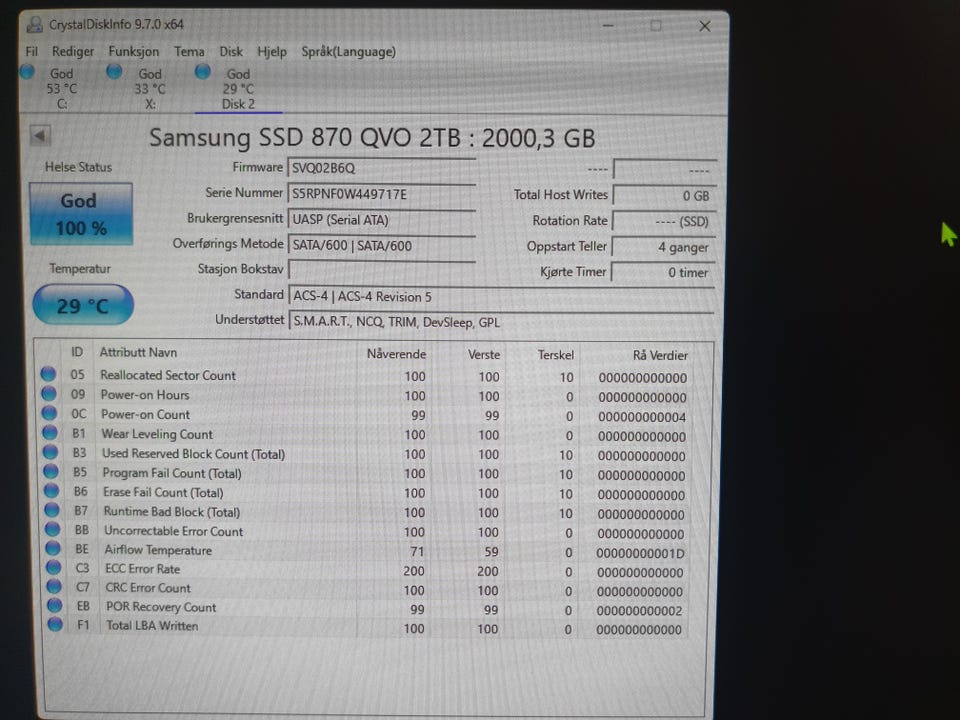Click status orb for Program Fail Count

tap(51, 471)
